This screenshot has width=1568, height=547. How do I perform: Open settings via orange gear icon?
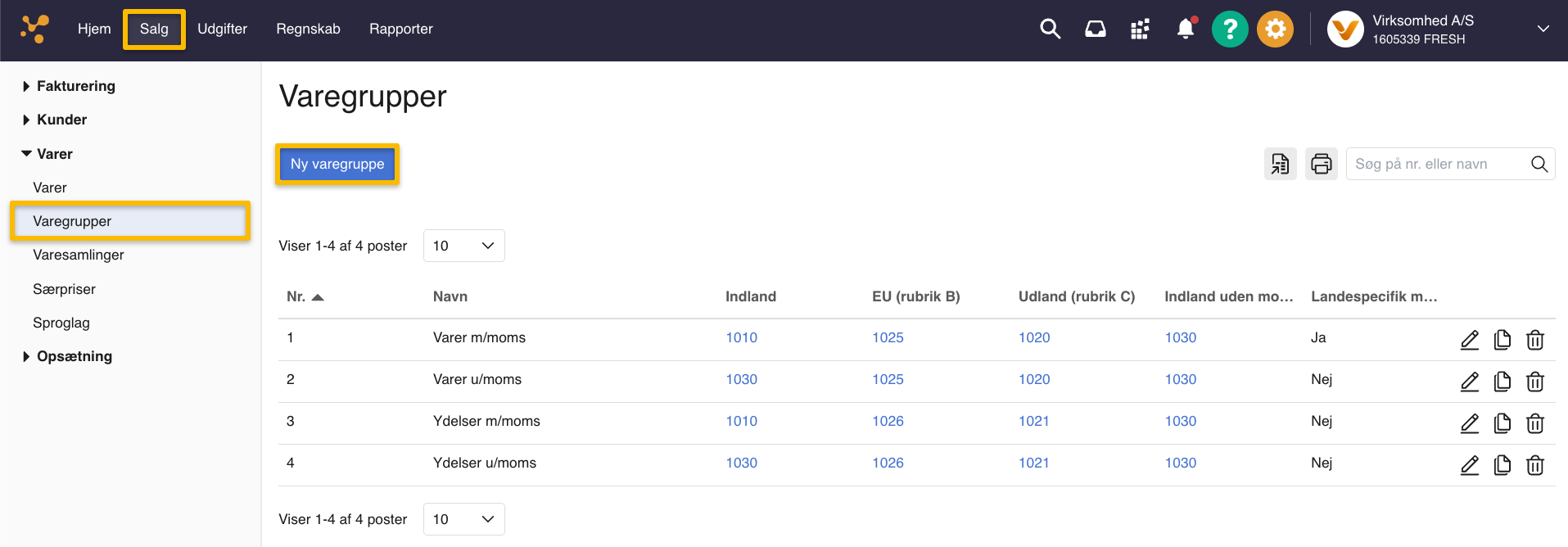pyautogui.click(x=1275, y=29)
